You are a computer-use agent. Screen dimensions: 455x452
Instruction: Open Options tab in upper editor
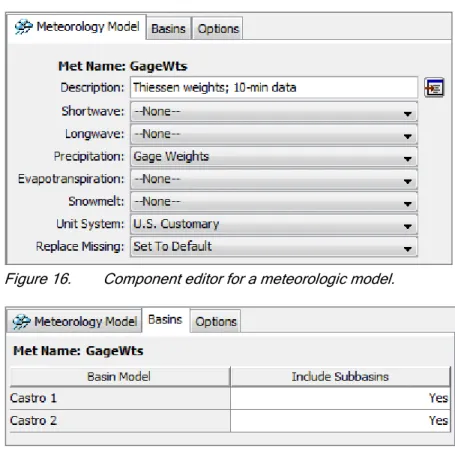click(x=218, y=29)
